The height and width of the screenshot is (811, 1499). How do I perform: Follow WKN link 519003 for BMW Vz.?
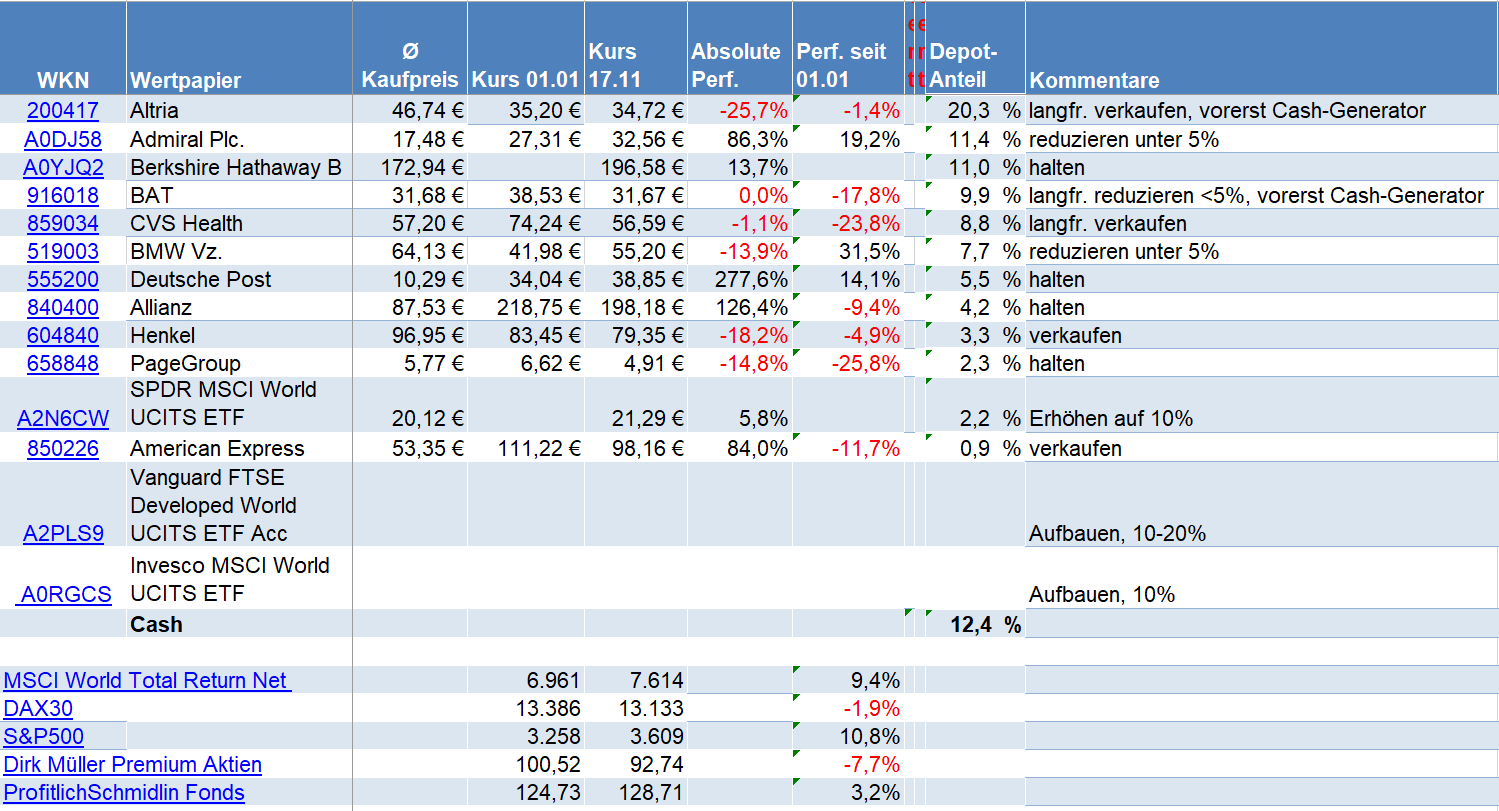coord(63,251)
